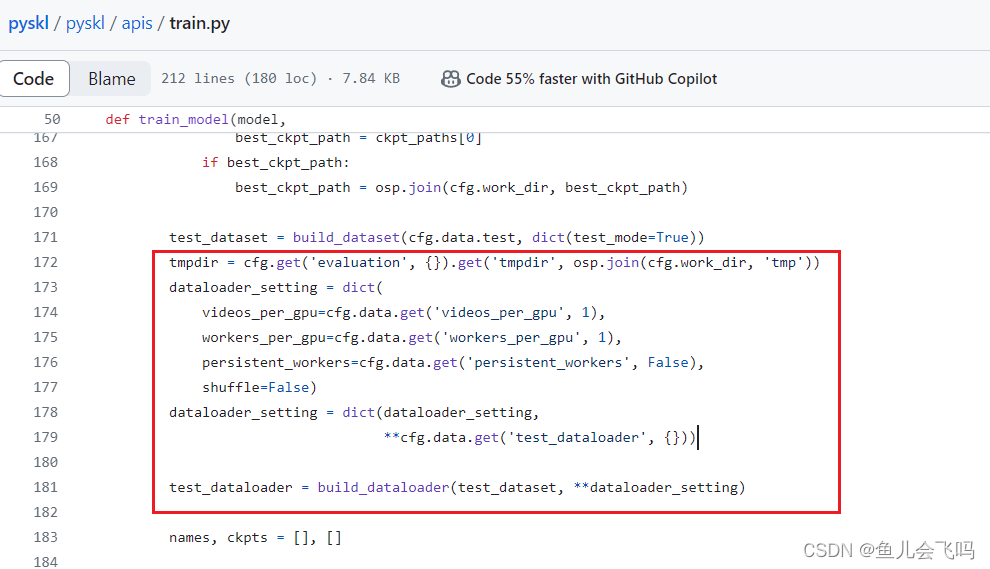Open the pyskl repository root breadcrumb
The height and width of the screenshot is (569, 990).
coord(28,23)
